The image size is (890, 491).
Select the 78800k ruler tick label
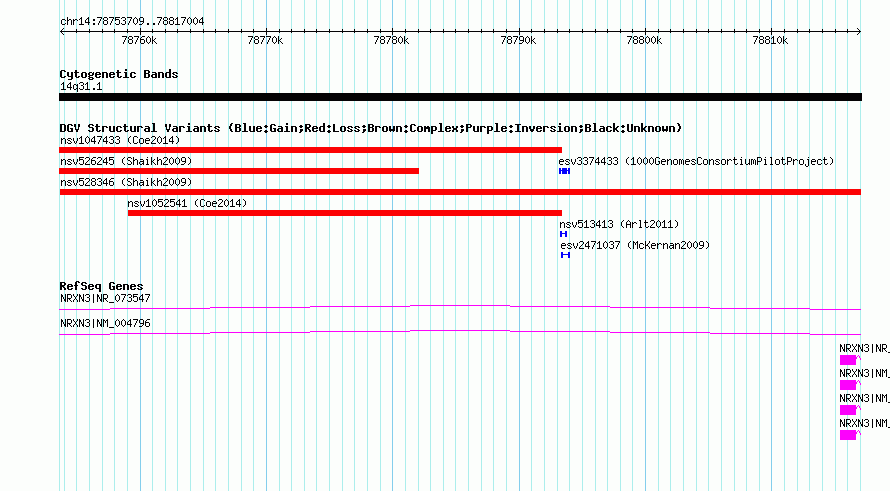pos(644,41)
